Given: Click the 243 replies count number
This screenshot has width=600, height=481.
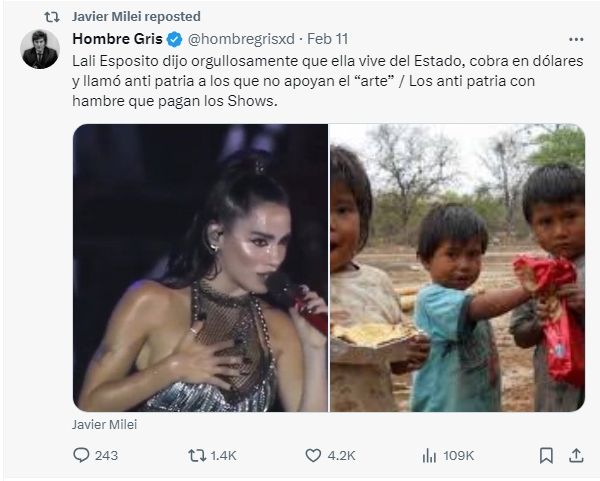Looking at the screenshot, I should tap(105, 455).
